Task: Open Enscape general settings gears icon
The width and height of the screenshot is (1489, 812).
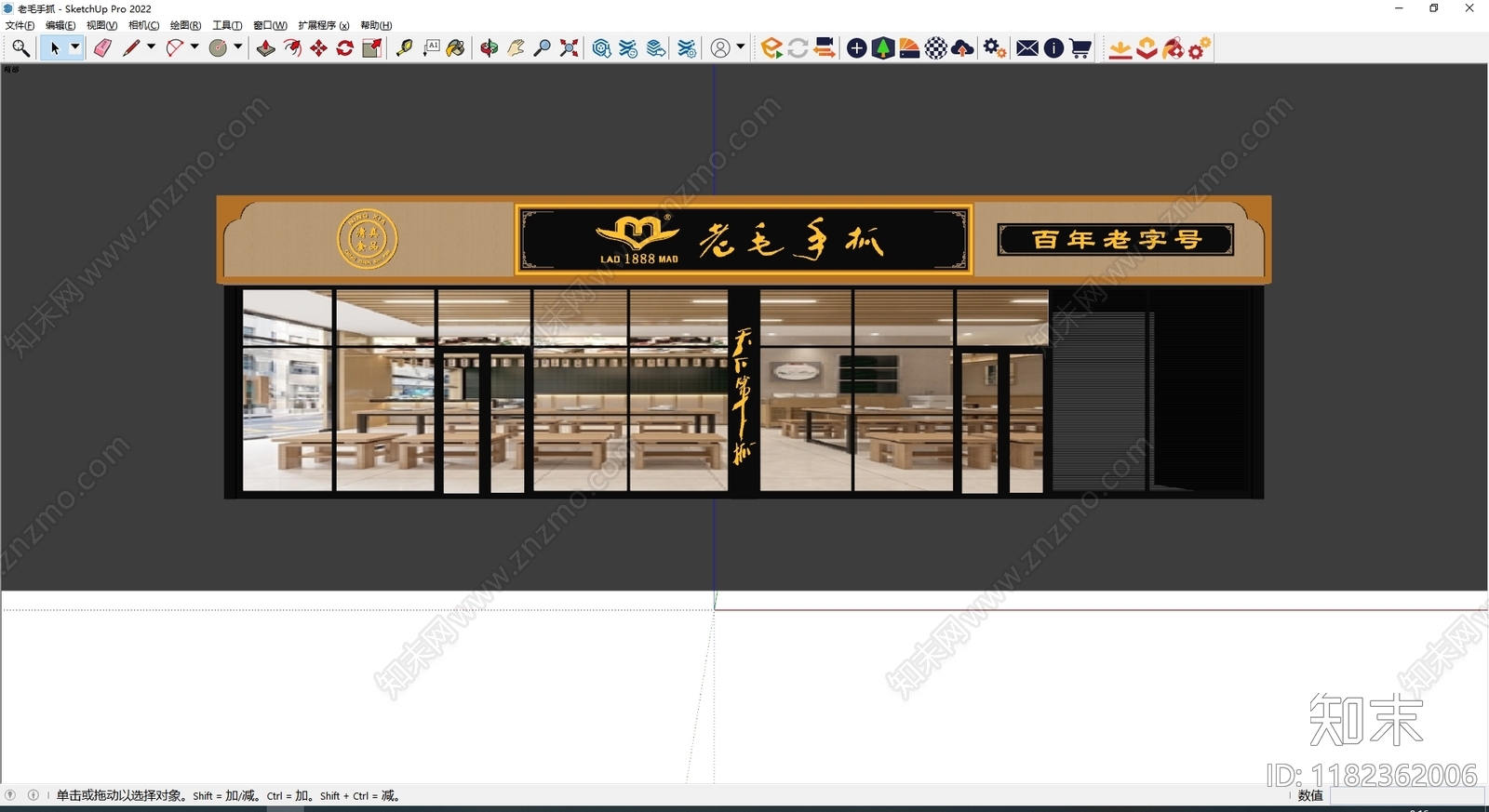Action: pos(995,48)
